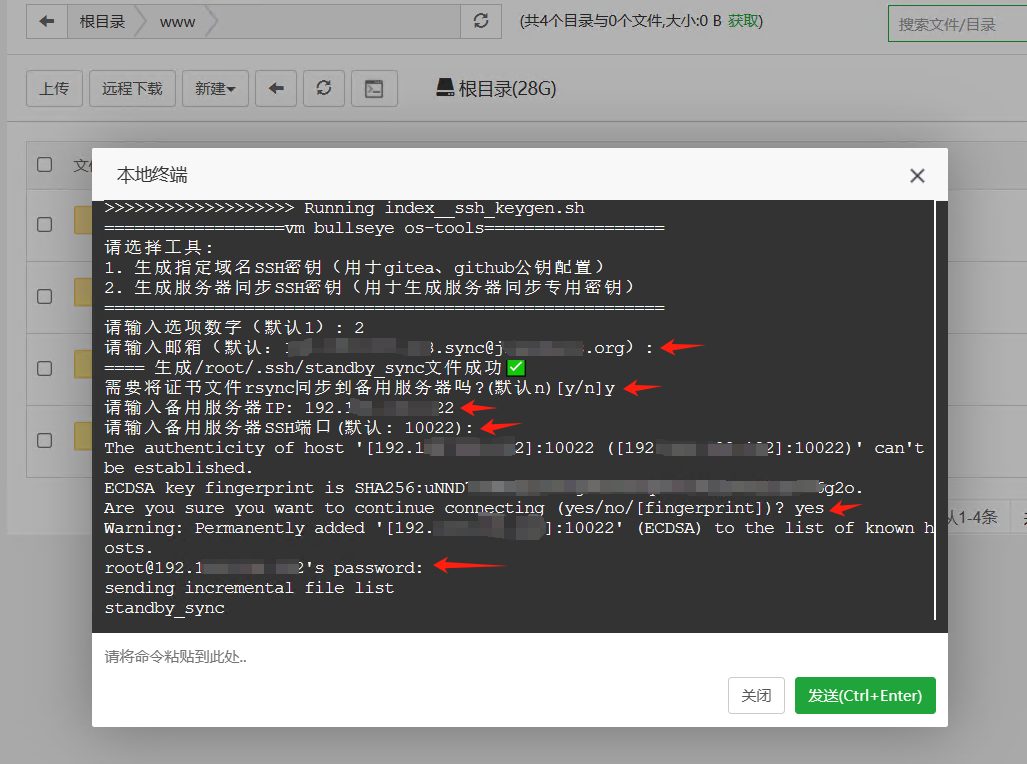
Task: Click the 上传 button
Action: click(54, 88)
